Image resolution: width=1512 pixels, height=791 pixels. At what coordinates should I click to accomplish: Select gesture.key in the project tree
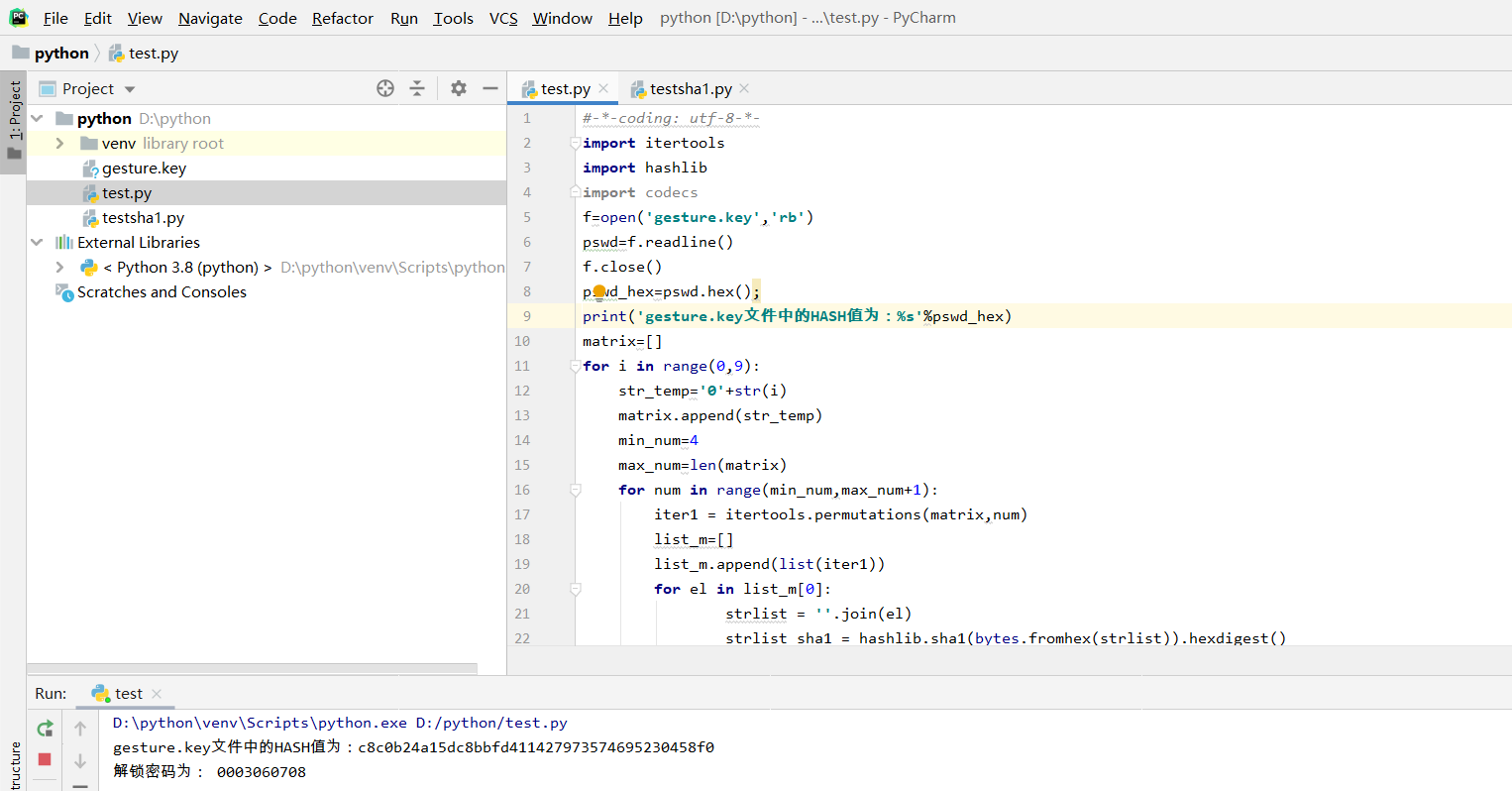[144, 168]
